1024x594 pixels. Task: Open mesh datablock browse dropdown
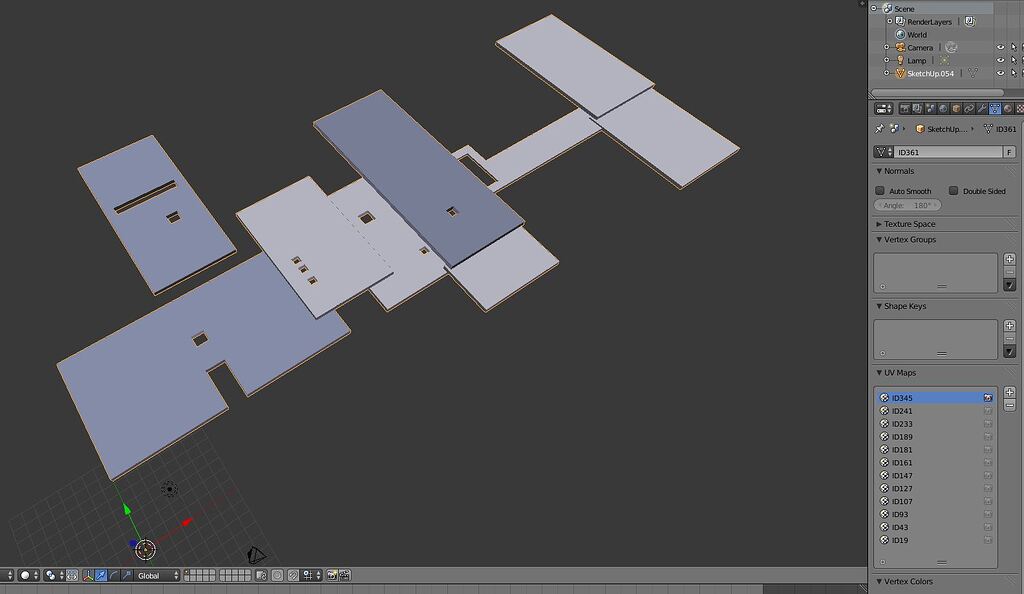click(x=884, y=152)
